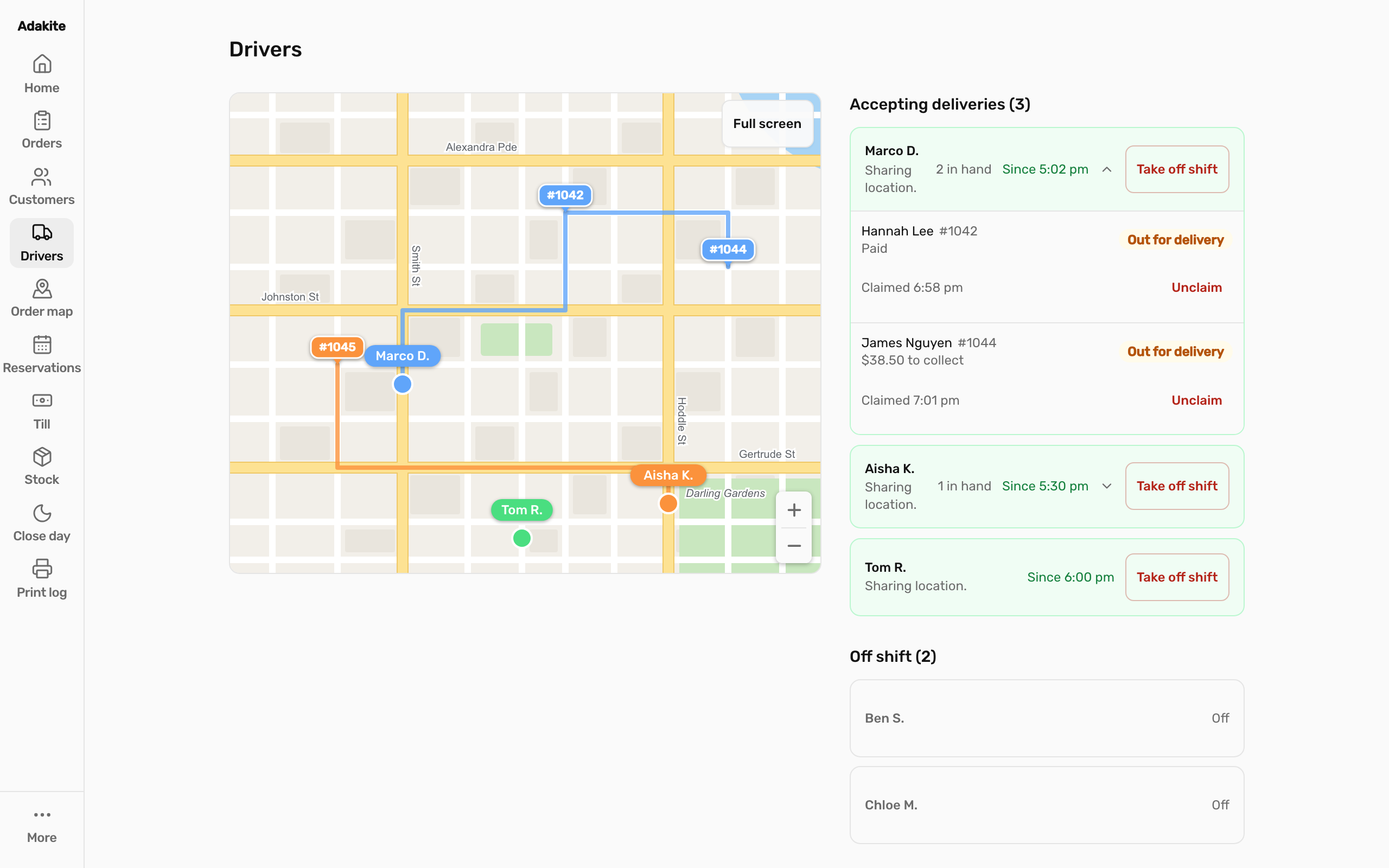Click James Nguyen order name
Image resolution: width=1389 pixels, height=868 pixels.
906,343
